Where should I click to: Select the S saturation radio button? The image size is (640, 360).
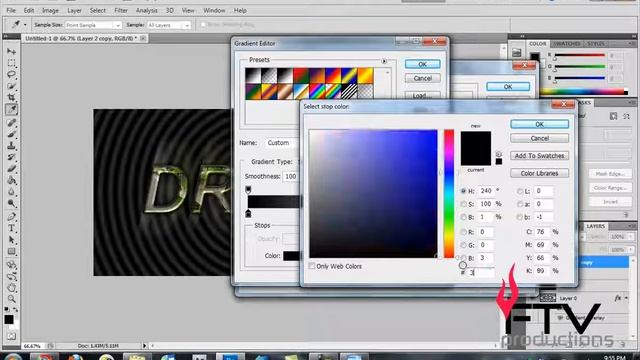tap(463, 204)
